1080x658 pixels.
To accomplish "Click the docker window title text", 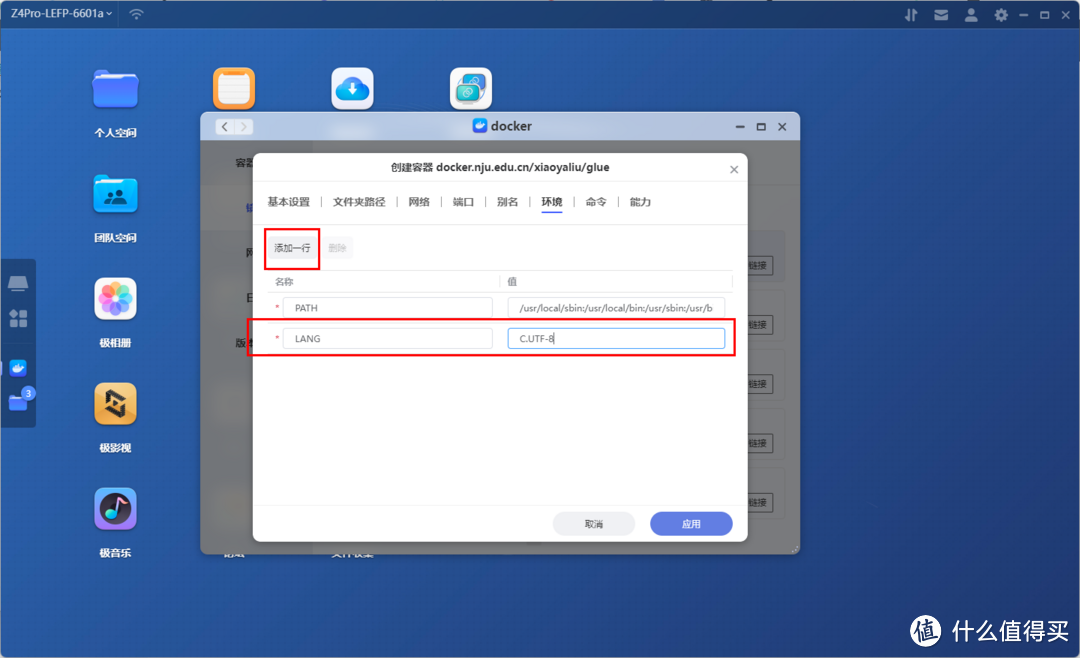I will click(x=511, y=126).
